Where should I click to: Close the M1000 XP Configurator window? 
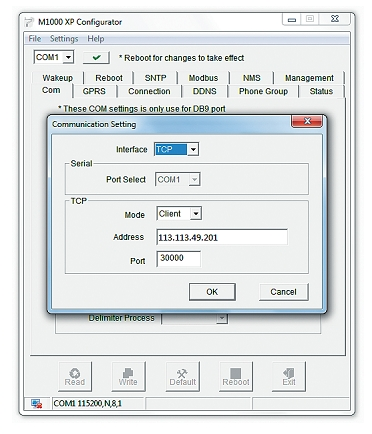tap(335, 19)
